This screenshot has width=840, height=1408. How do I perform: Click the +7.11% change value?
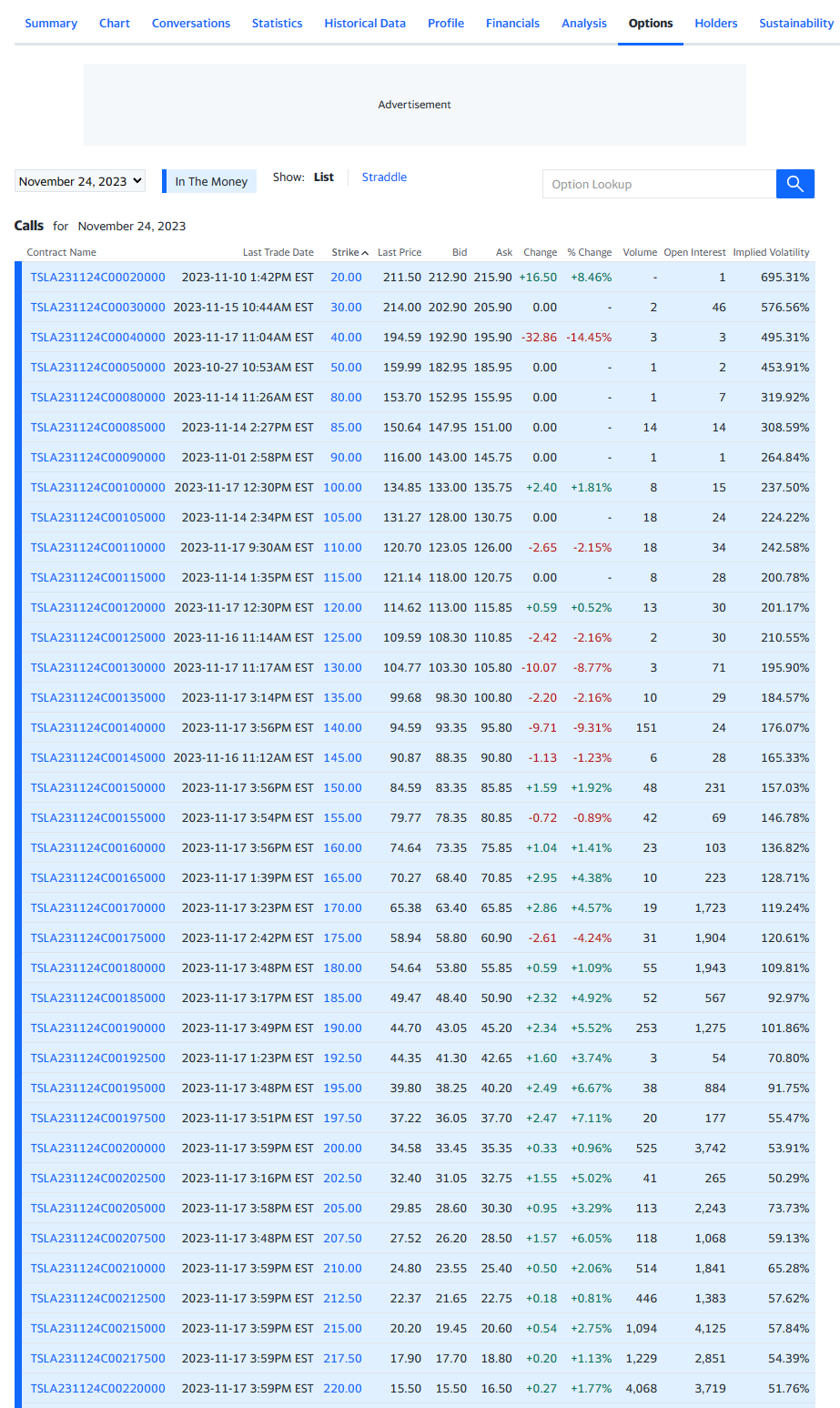pos(592,1118)
